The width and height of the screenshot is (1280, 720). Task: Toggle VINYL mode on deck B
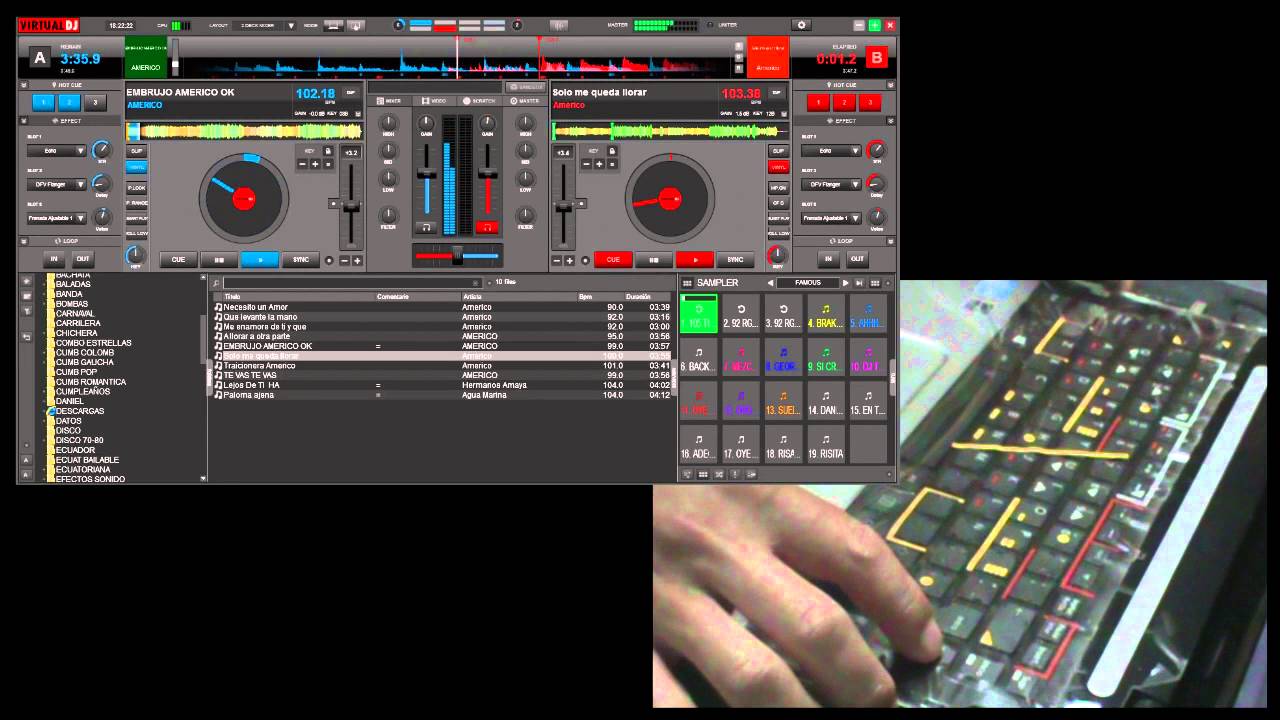(x=778, y=167)
